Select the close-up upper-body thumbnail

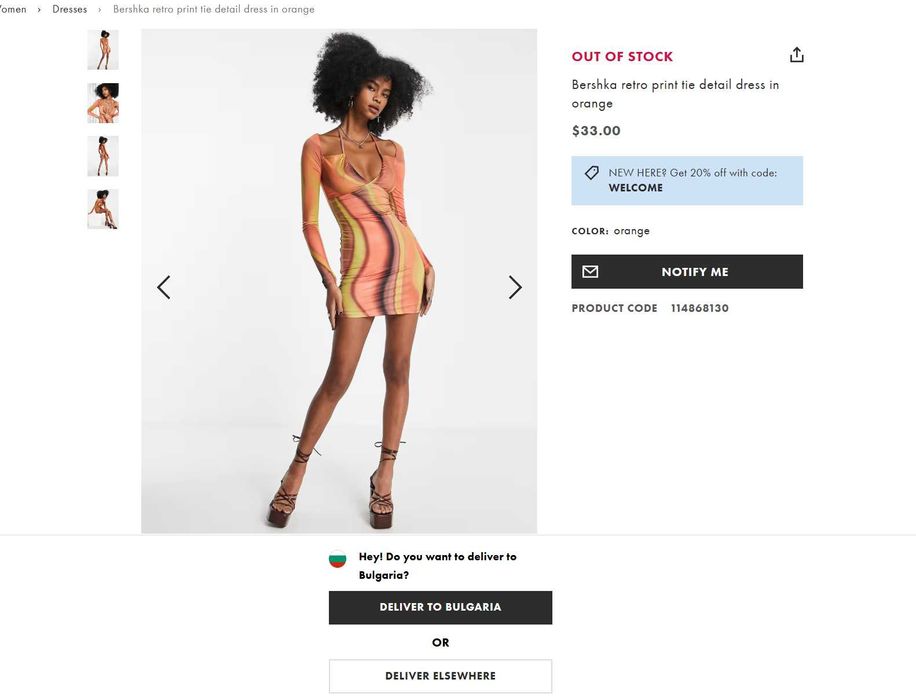tap(103, 103)
